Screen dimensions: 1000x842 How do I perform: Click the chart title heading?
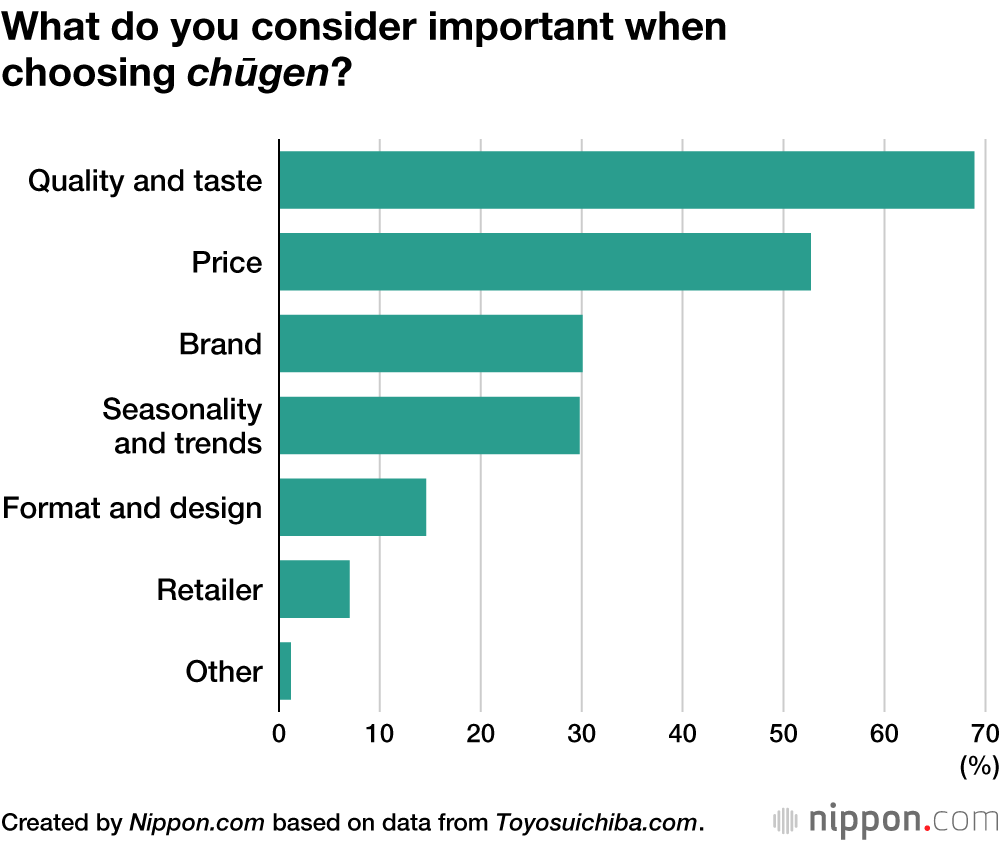click(x=364, y=50)
